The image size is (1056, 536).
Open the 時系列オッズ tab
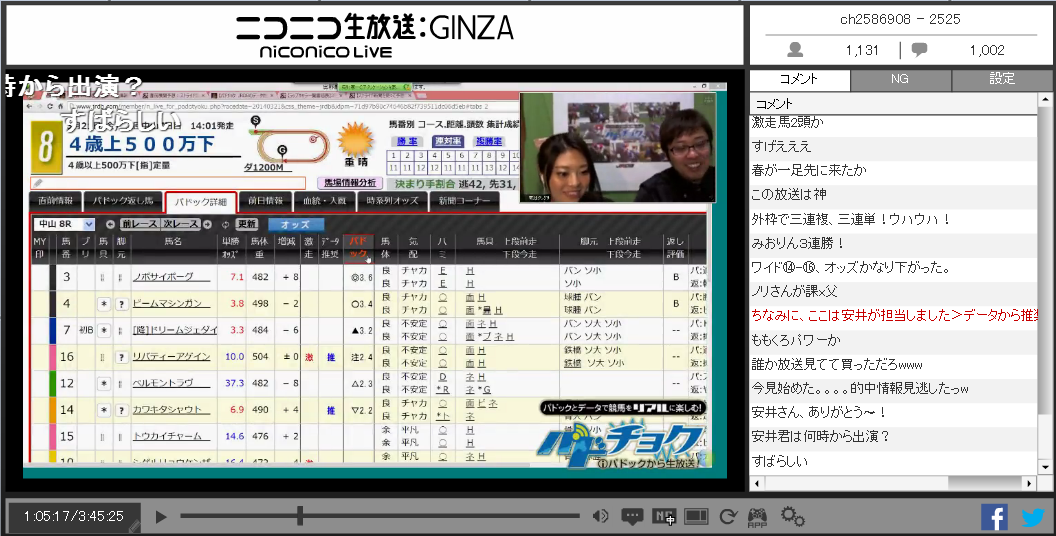point(393,201)
